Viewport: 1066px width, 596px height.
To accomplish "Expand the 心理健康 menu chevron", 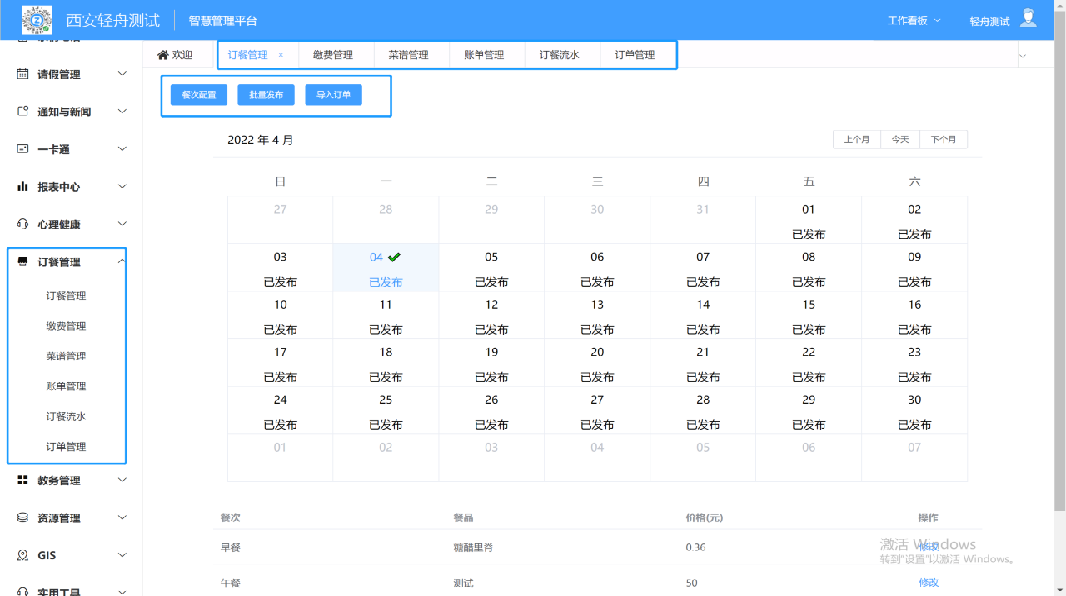I will 122,224.
